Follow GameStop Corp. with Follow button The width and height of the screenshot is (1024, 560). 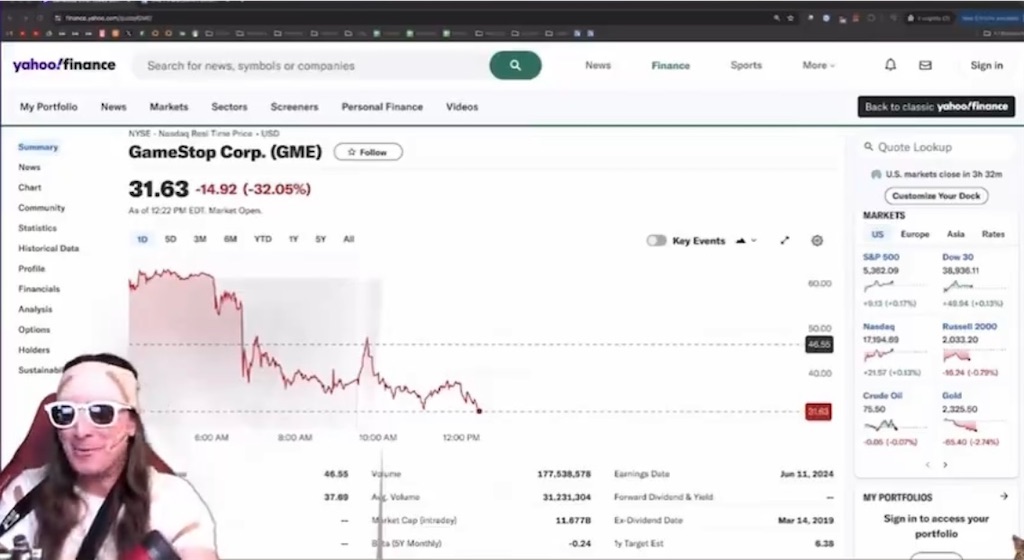point(368,152)
